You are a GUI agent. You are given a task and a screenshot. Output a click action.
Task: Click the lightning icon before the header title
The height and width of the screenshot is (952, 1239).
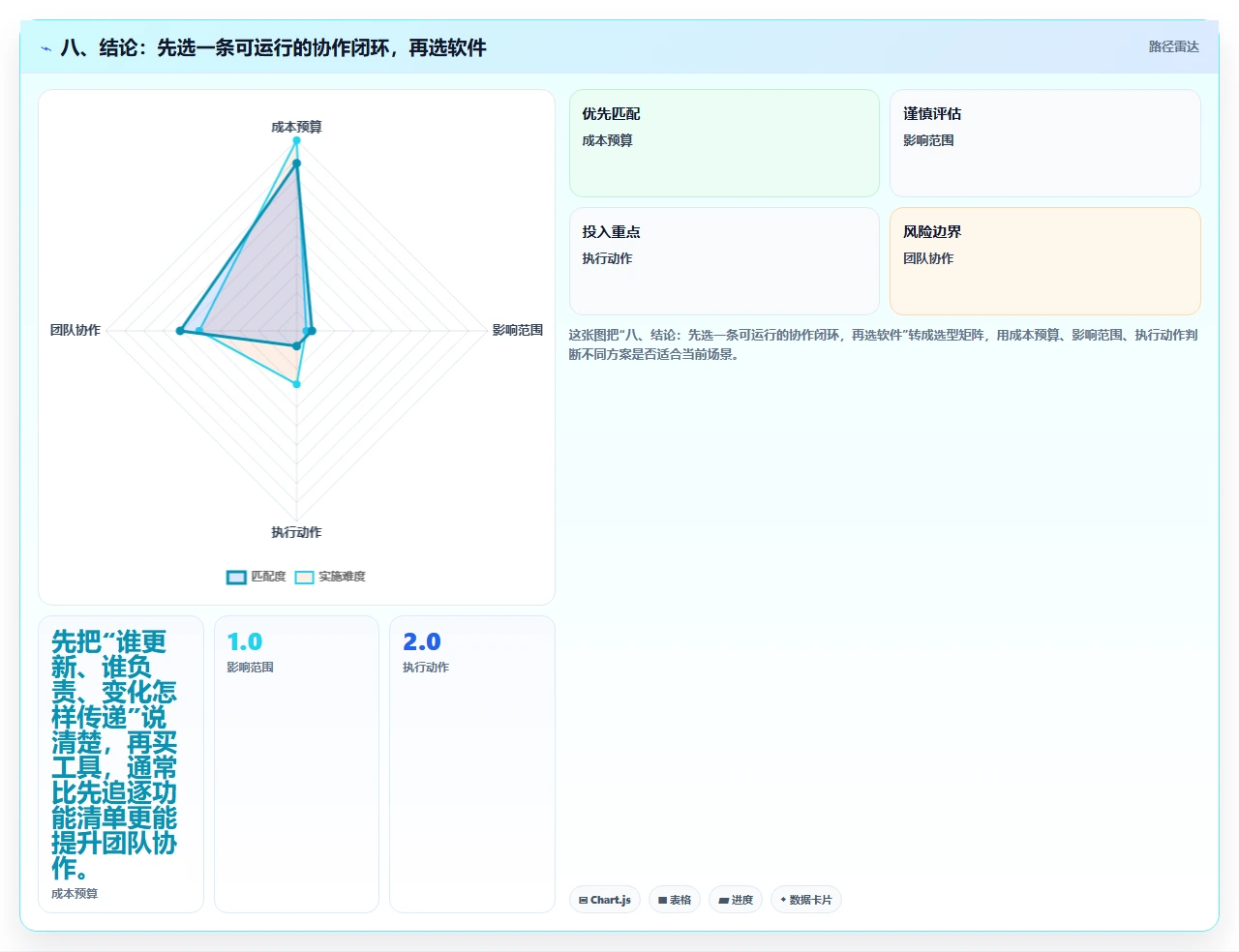[x=45, y=48]
